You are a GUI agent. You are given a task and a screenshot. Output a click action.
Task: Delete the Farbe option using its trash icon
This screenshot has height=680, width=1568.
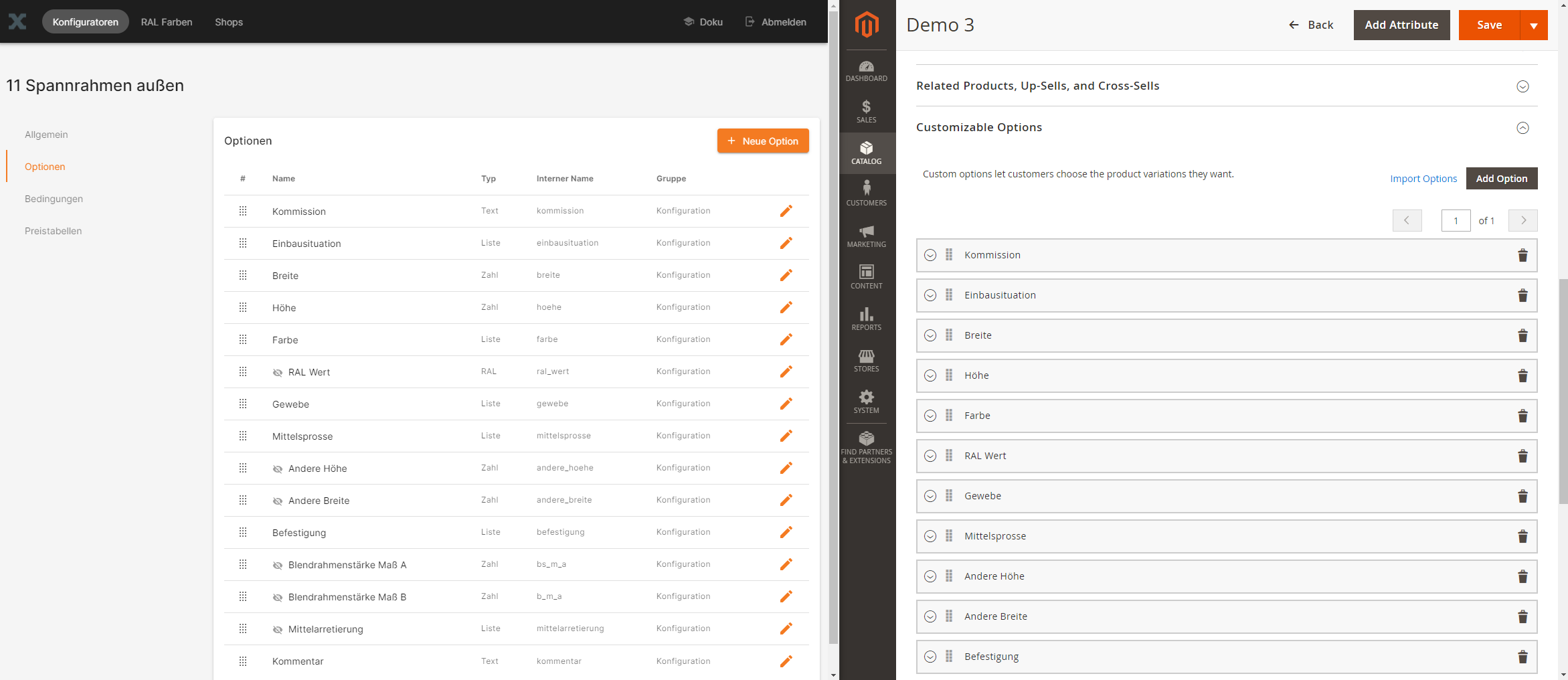coord(1523,416)
